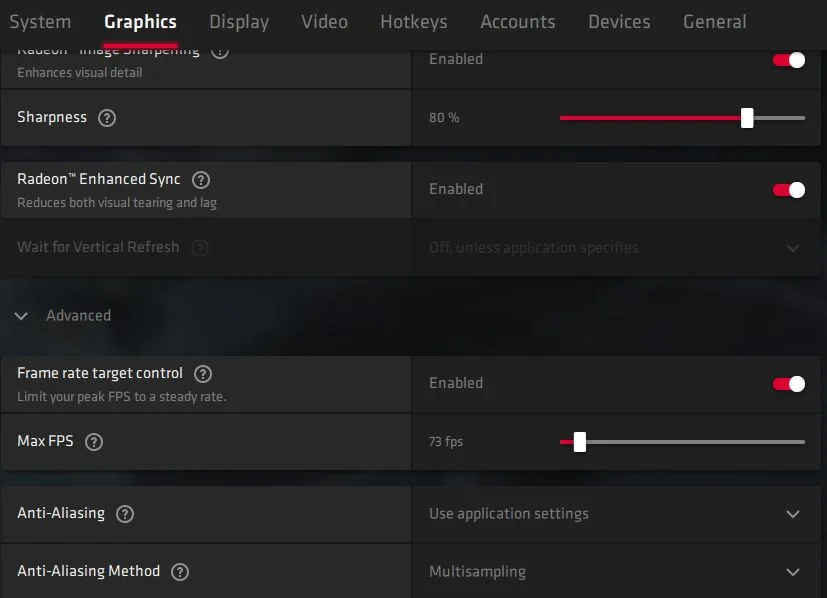Open the Anti-Aliasing help tooltip icon
The width and height of the screenshot is (827, 598).
[x=125, y=514]
